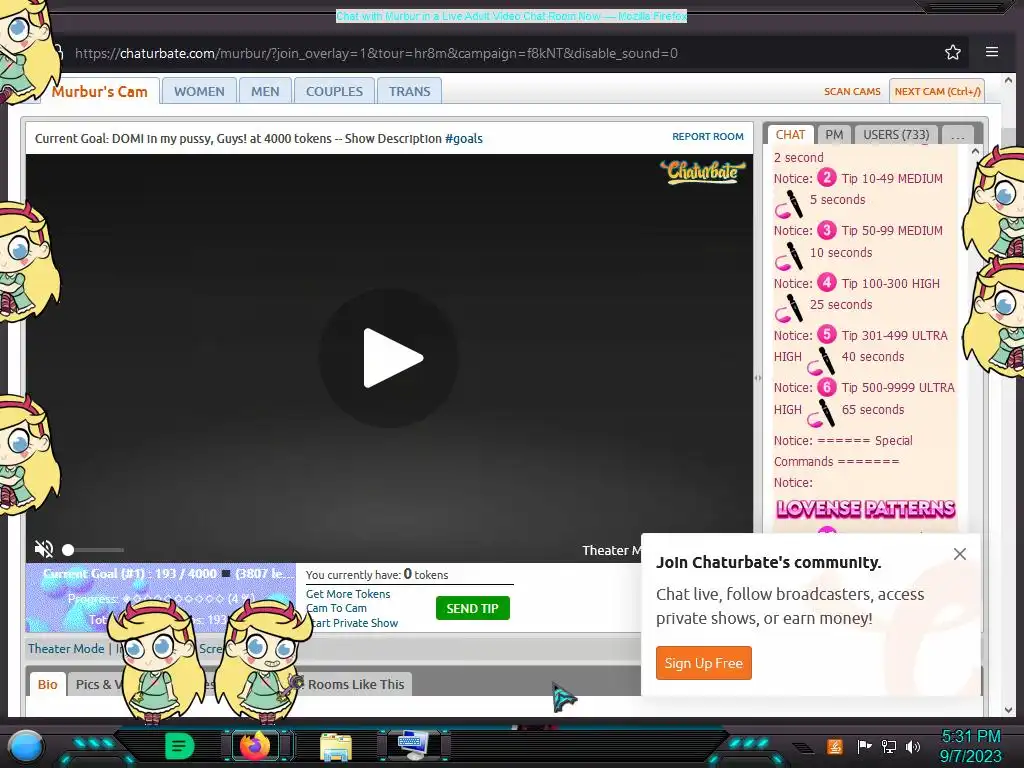Click the pink number 5 tip level badge
Viewport: 1024px width, 768px height.
[827, 334]
